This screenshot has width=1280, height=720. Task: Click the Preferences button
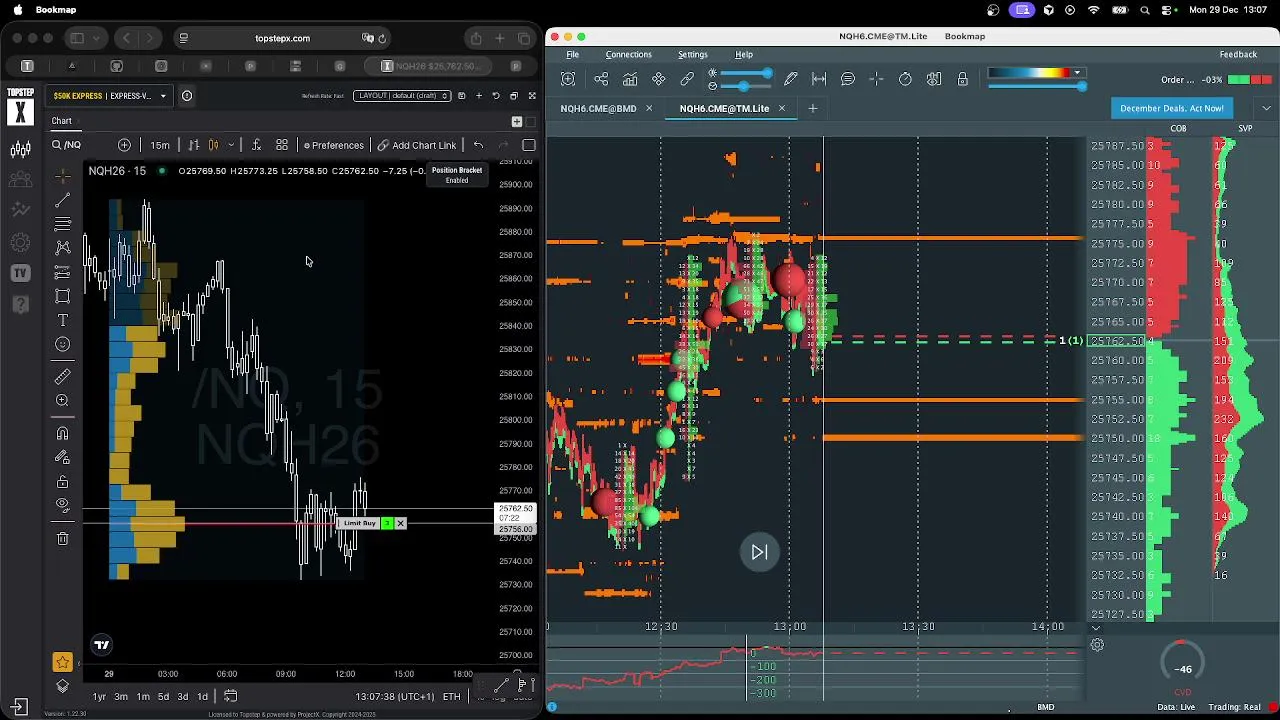tap(334, 145)
